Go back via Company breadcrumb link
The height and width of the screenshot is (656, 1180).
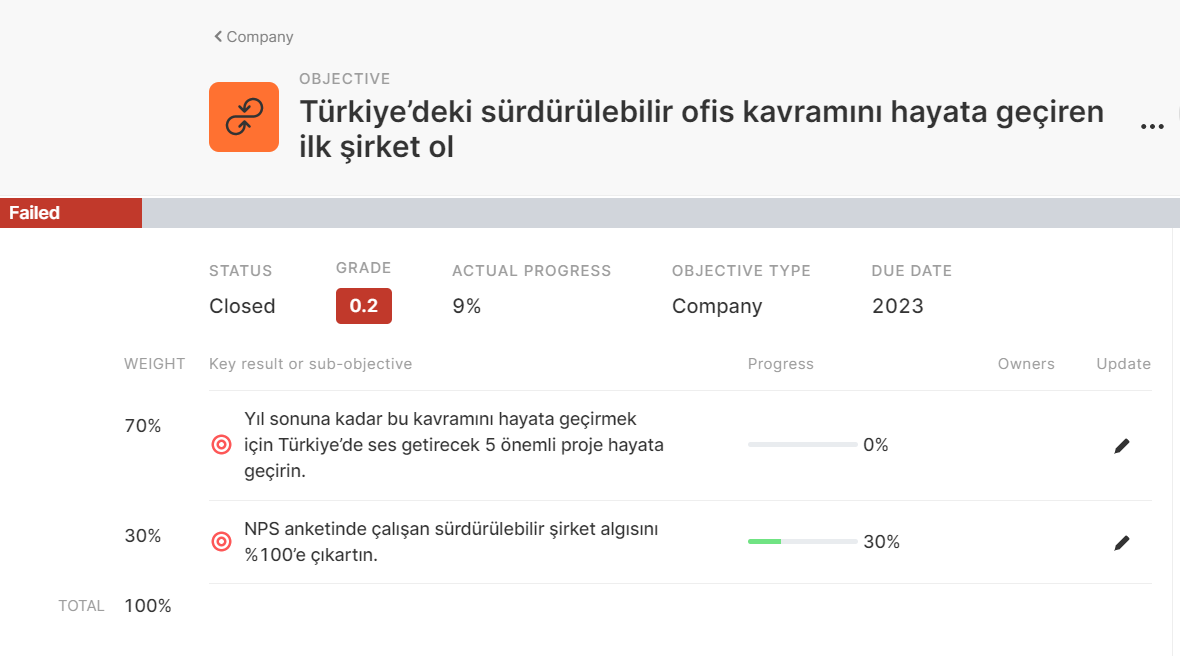(x=259, y=37)
